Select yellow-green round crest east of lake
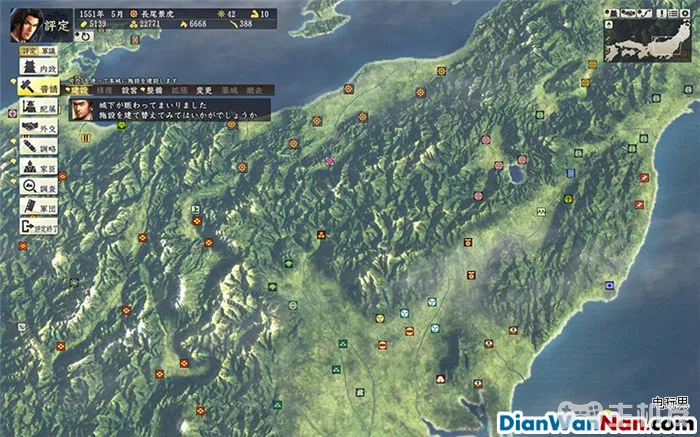Screen dimensions: 700x437 [x=568, y=199]
